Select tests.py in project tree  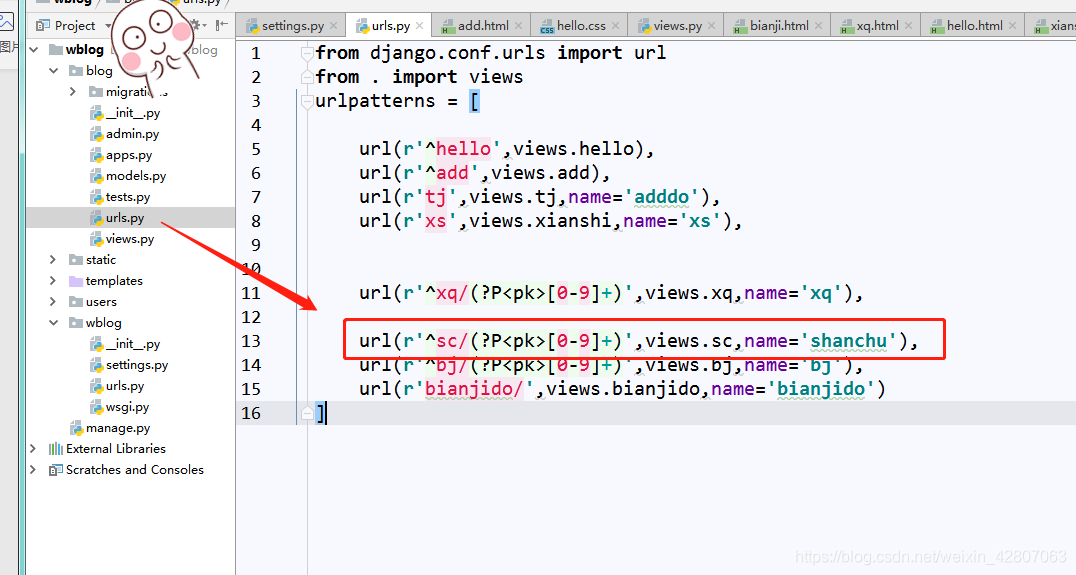tap(120, 197)
